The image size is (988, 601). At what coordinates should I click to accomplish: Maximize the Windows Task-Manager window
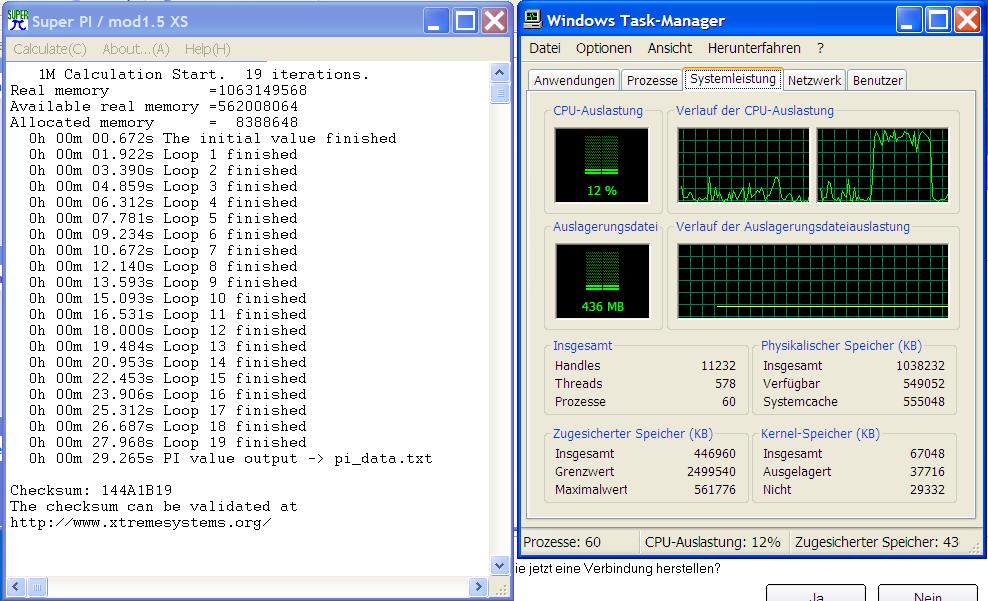(938, 20)
